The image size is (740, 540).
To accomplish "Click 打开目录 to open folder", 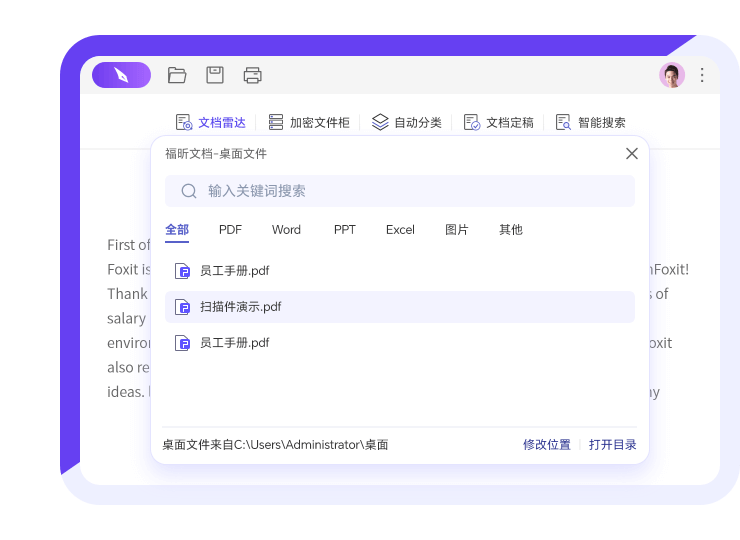I will (613, 445).
